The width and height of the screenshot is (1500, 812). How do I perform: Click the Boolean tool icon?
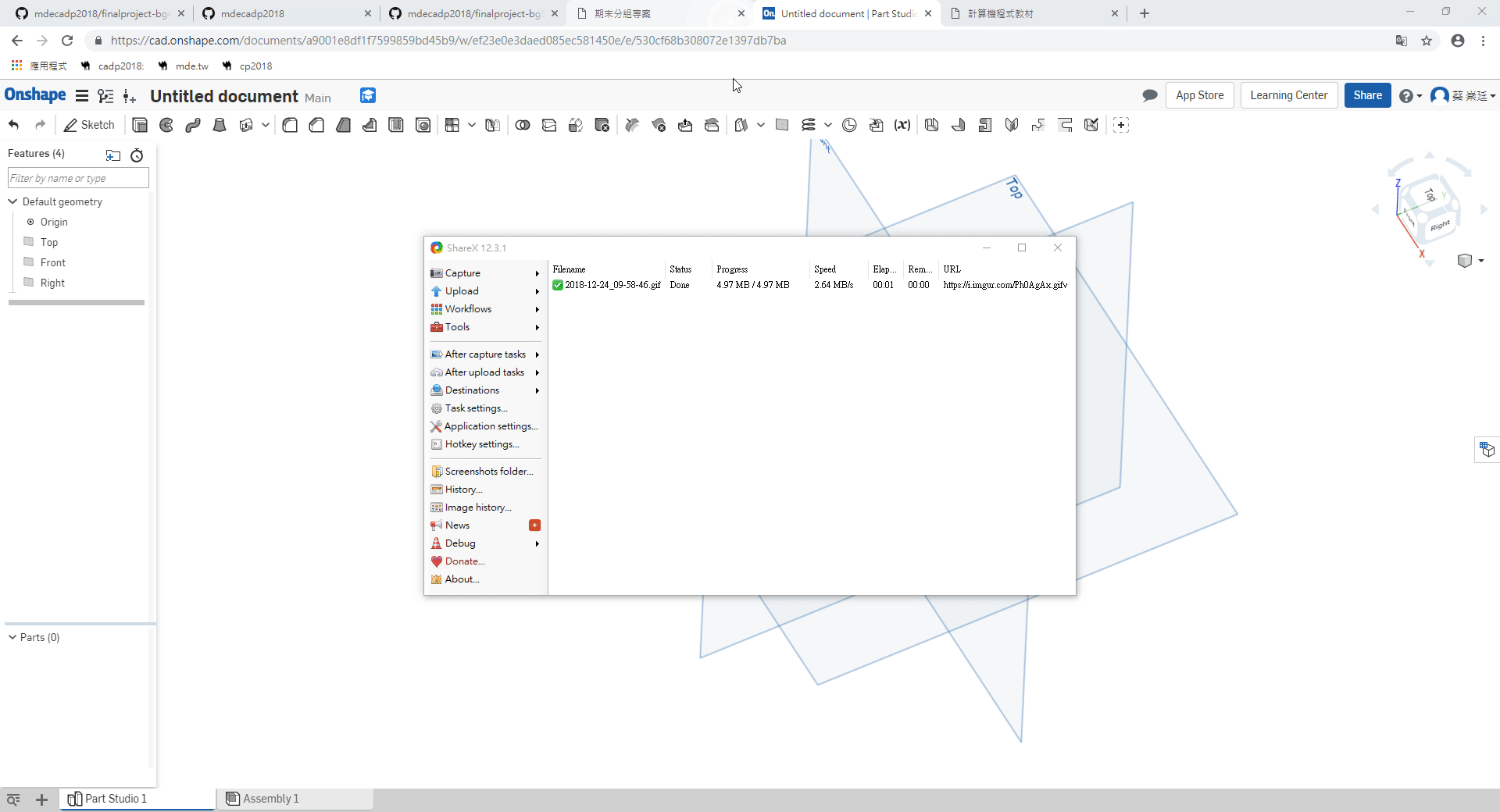pos(523,125)
